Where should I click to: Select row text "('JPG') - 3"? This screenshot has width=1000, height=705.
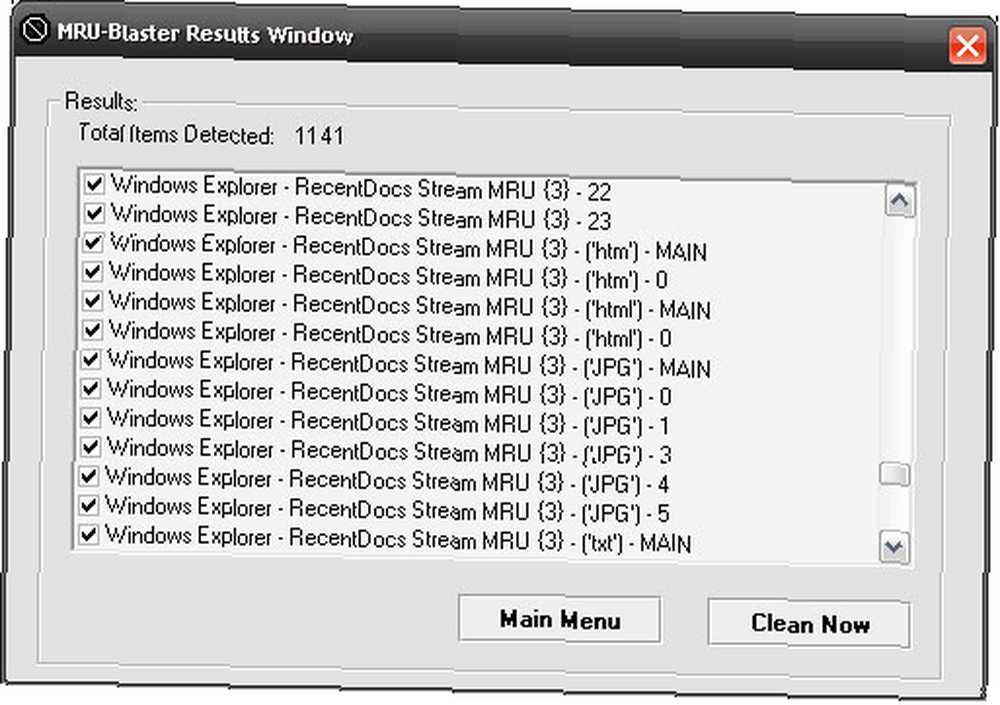click(x=389, y=451)
